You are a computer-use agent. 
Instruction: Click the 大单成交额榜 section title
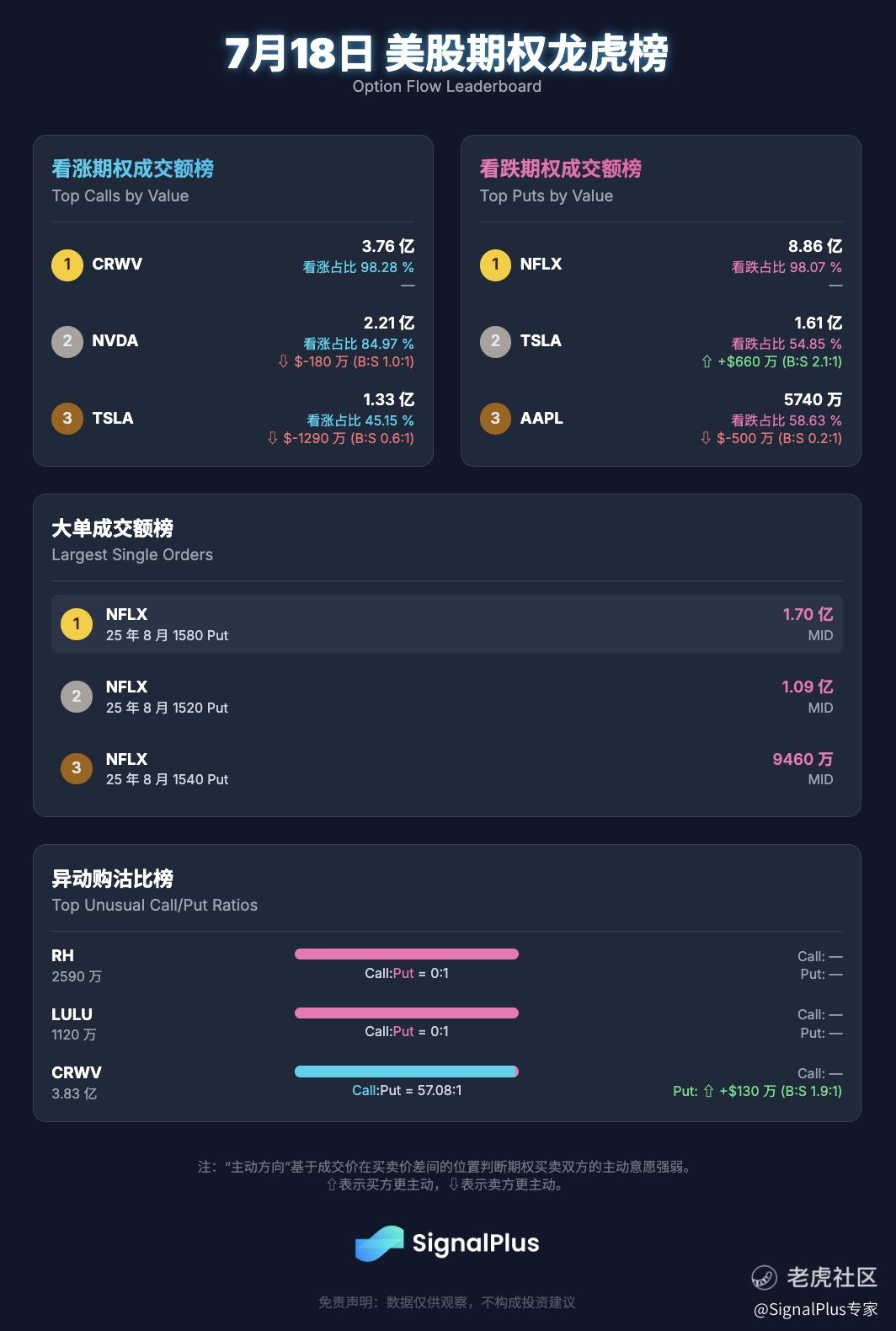coord(112,528)
